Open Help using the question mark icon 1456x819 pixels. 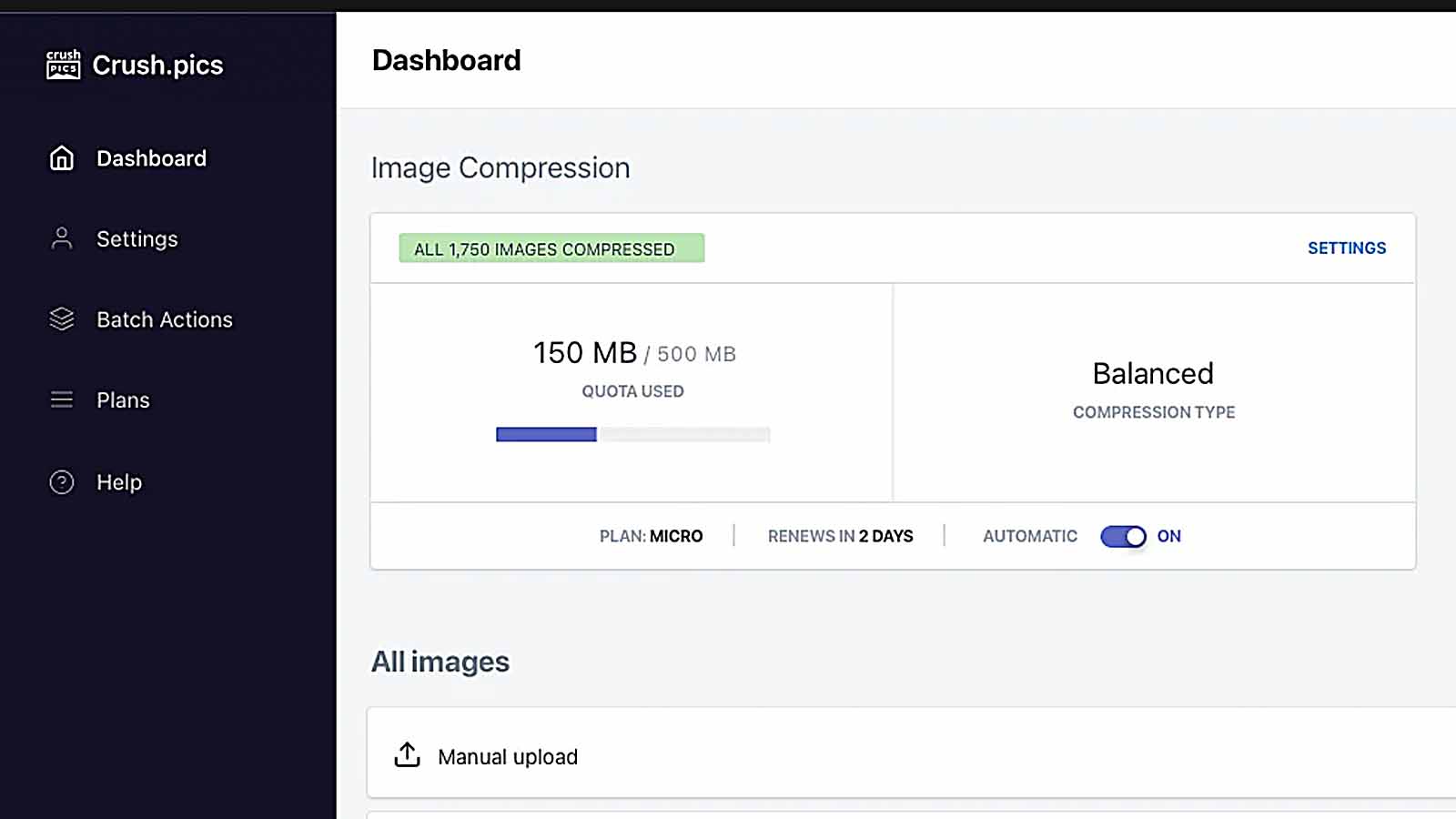pyautogui.click(x=60, y=481)
